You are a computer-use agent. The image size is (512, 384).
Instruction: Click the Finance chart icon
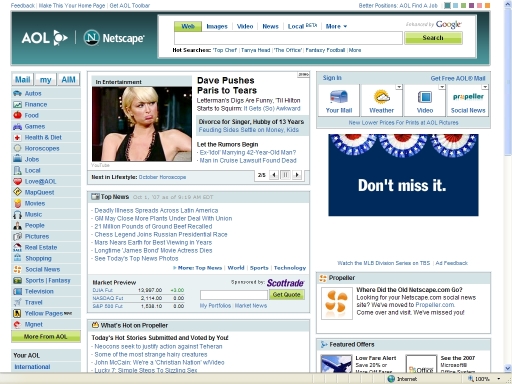(x=17, y=104)
